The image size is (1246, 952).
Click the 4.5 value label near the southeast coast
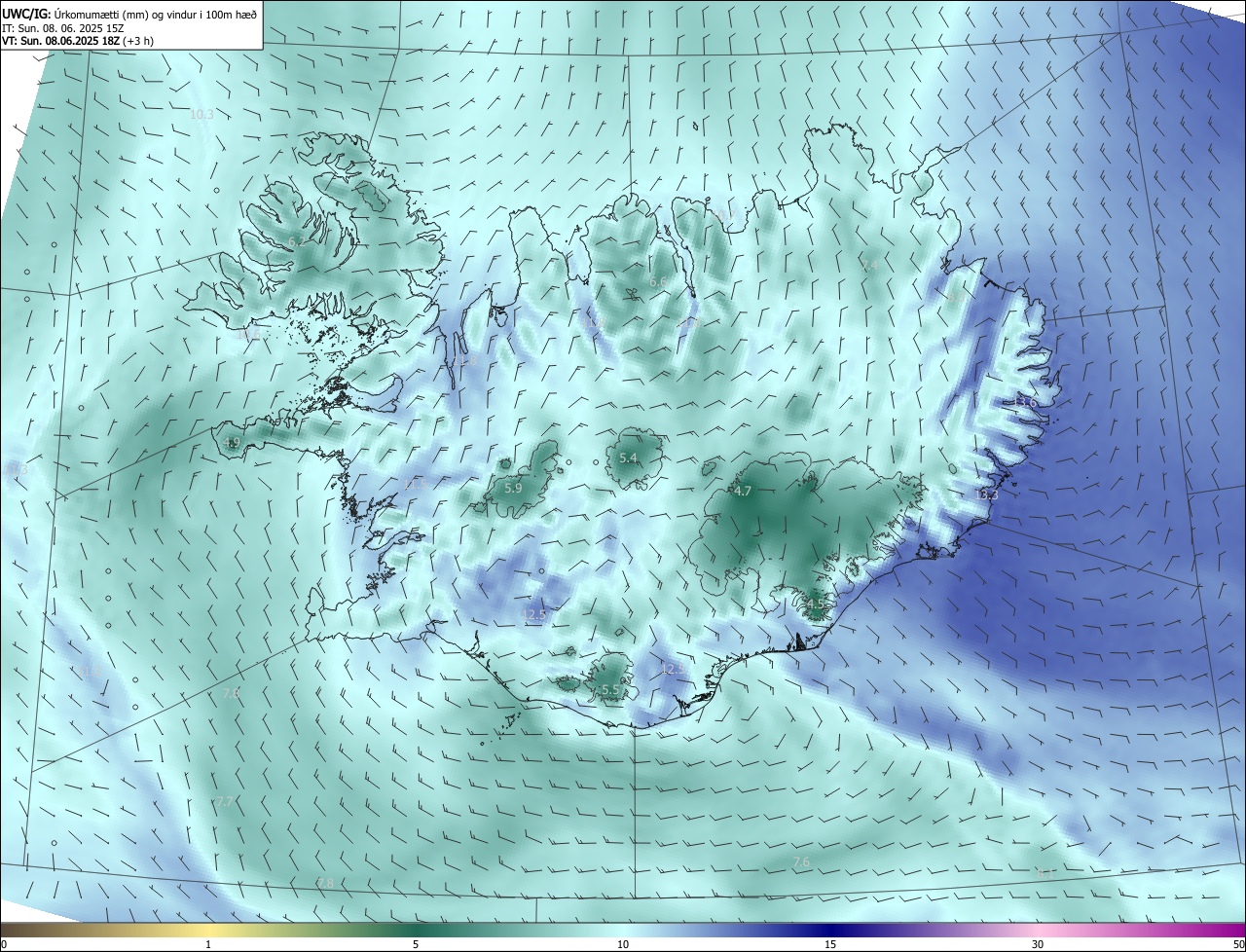point(816,604)
